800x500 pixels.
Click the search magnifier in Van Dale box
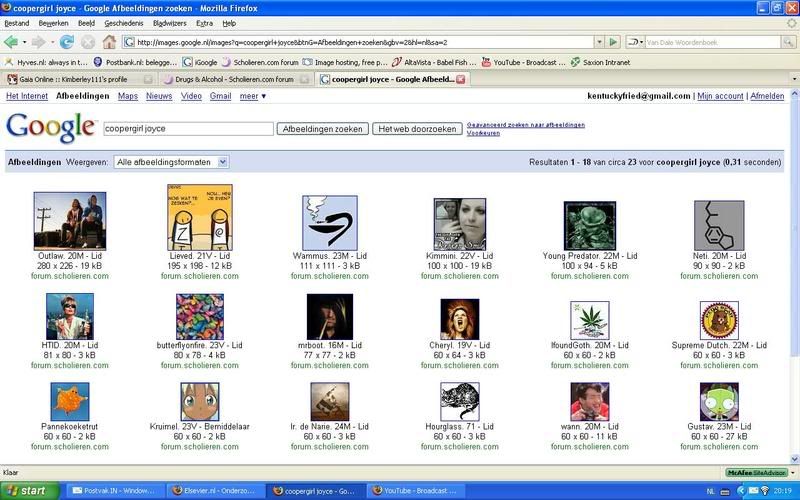[x=789, y=42]
